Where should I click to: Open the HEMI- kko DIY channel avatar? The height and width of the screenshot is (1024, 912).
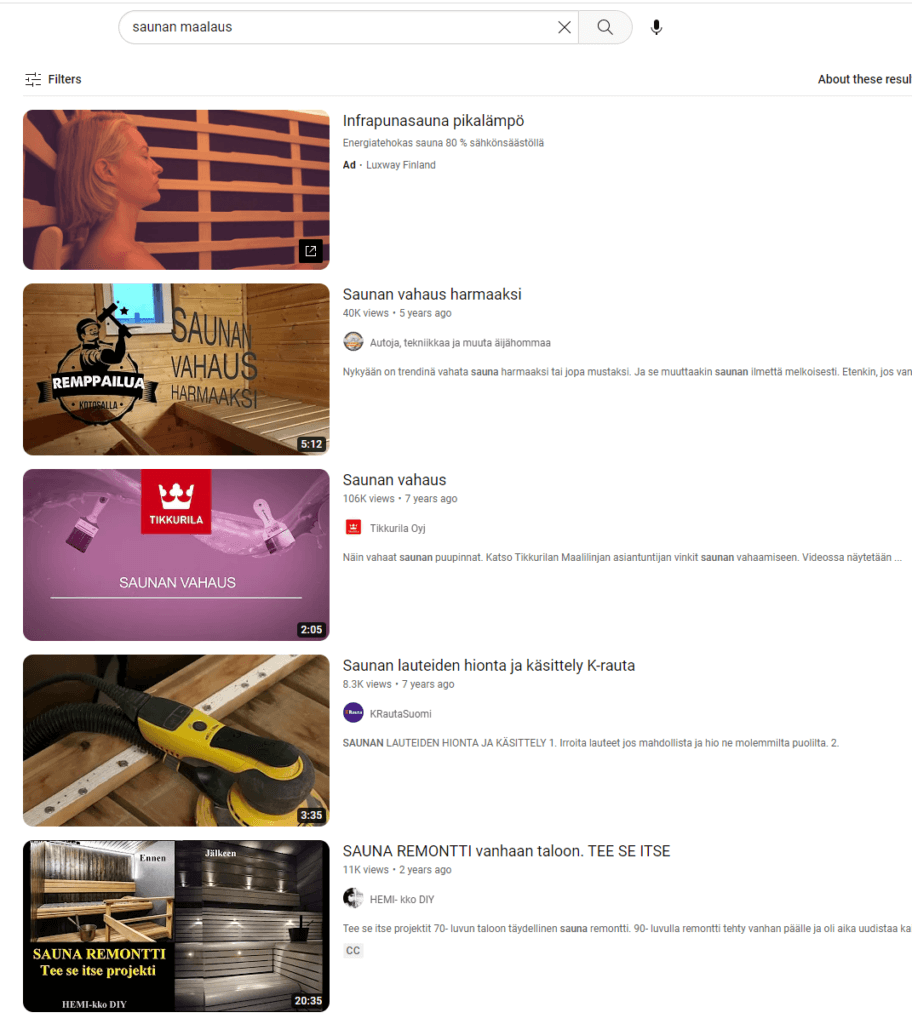point(353,899)
